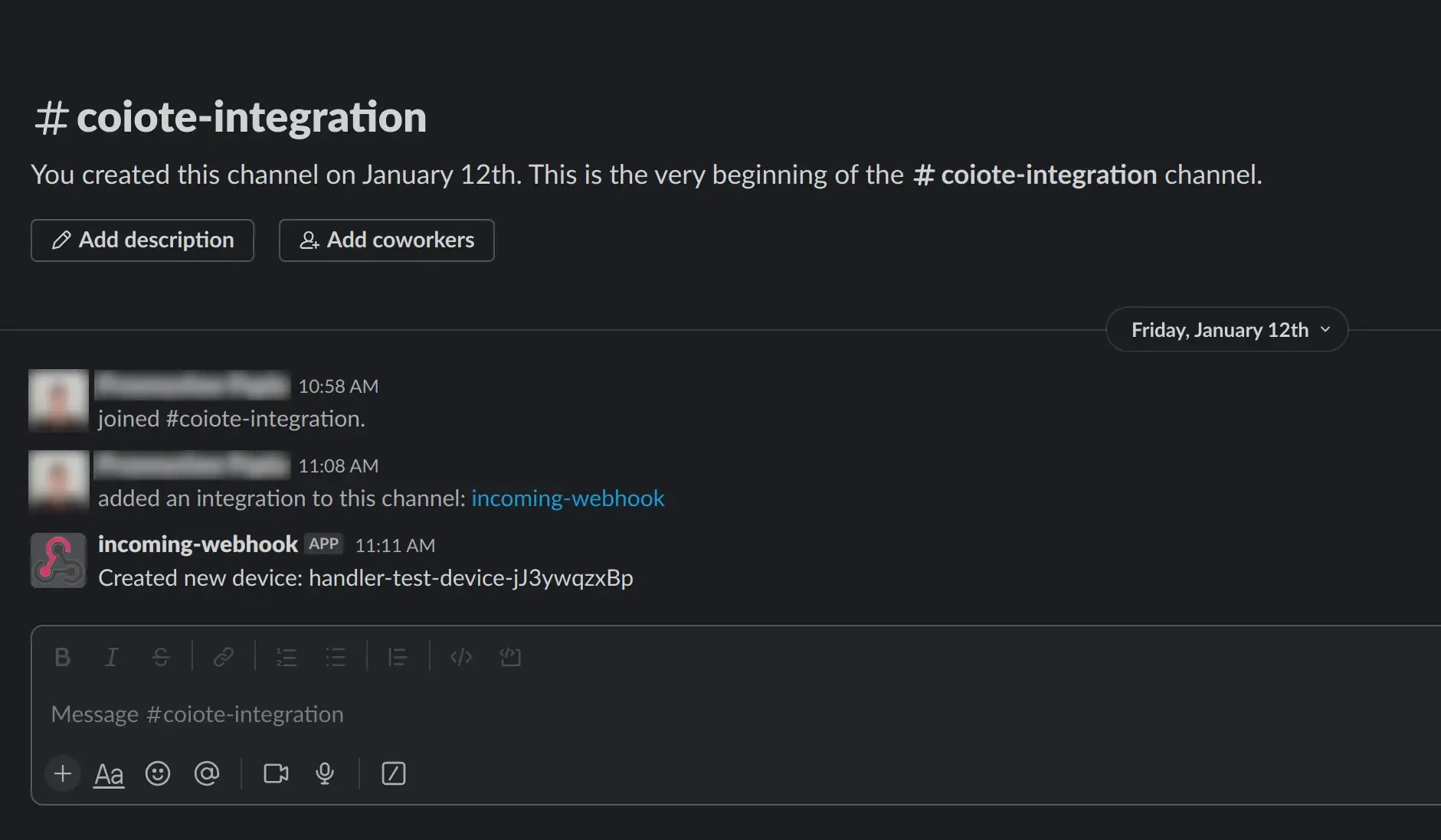Insert a link in message
Viewport: 1441px width, 840px height.
tap(224, 657)
